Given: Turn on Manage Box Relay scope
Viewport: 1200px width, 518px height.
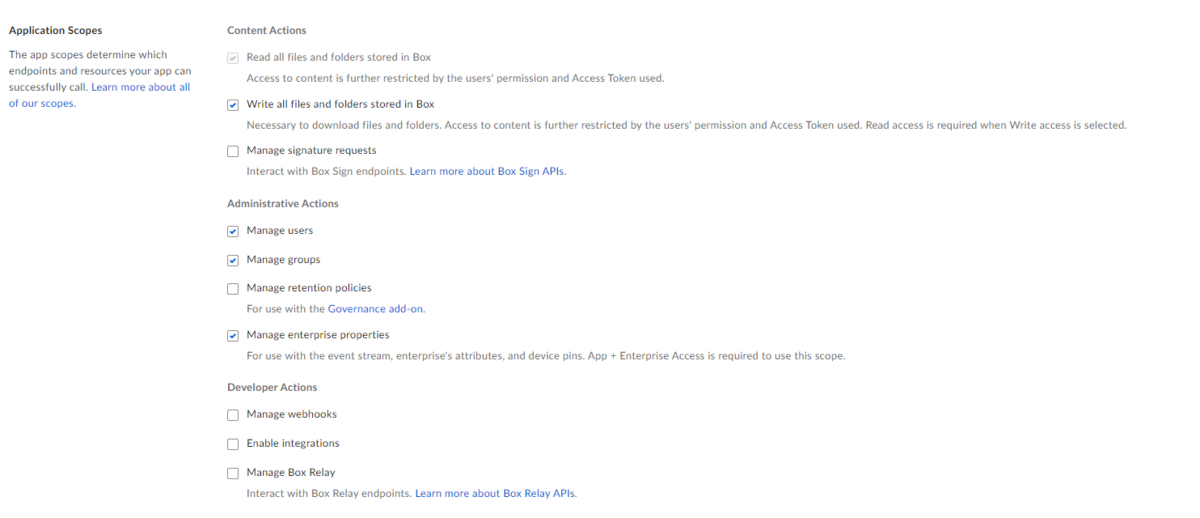Looking at the screenshot, I should tap(233, 473).
